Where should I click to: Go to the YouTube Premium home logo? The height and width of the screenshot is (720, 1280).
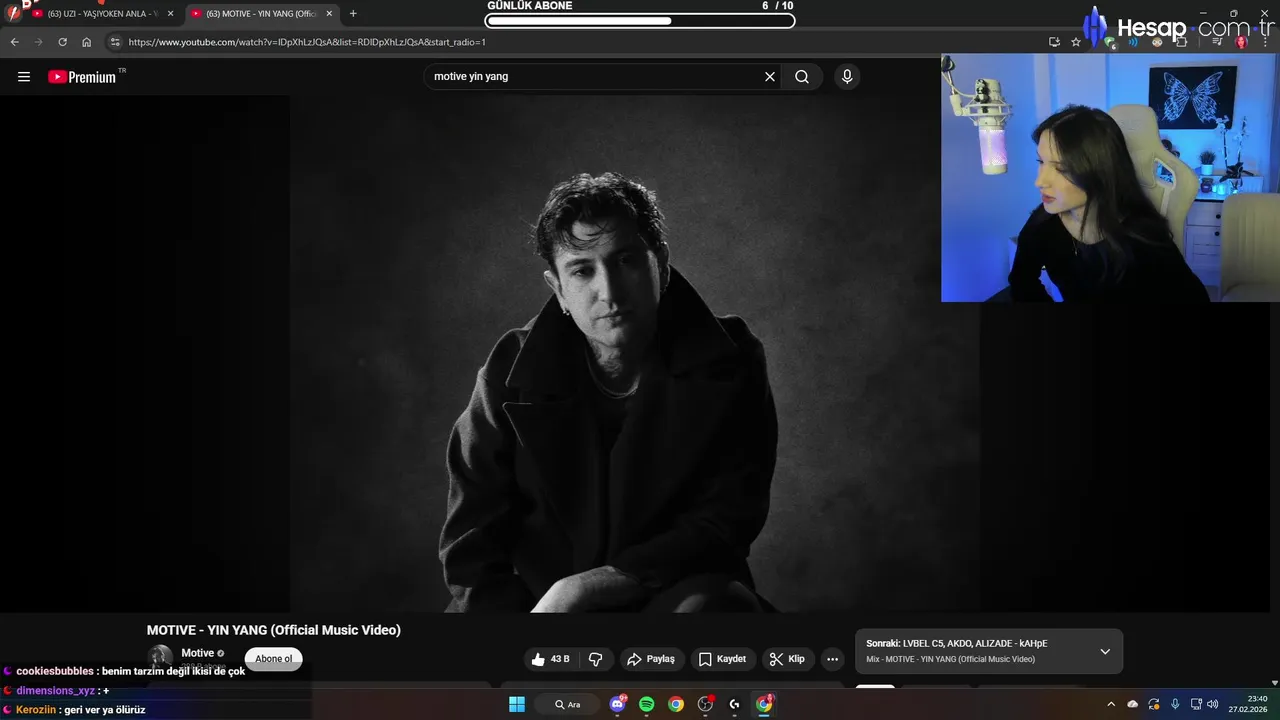point(84,77)
